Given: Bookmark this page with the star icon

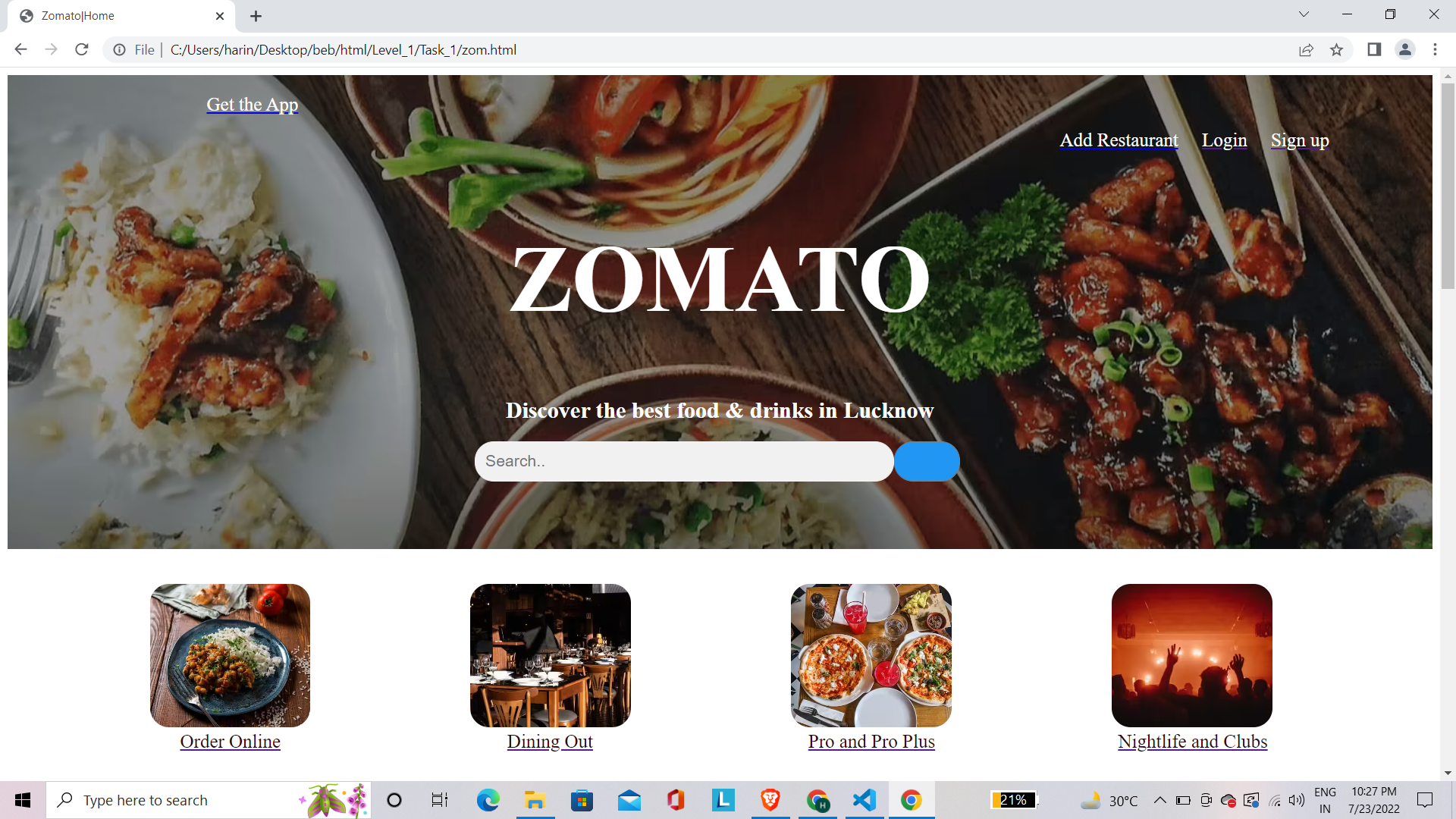Looking at the screenshot, I should (x=1336, y=50).
